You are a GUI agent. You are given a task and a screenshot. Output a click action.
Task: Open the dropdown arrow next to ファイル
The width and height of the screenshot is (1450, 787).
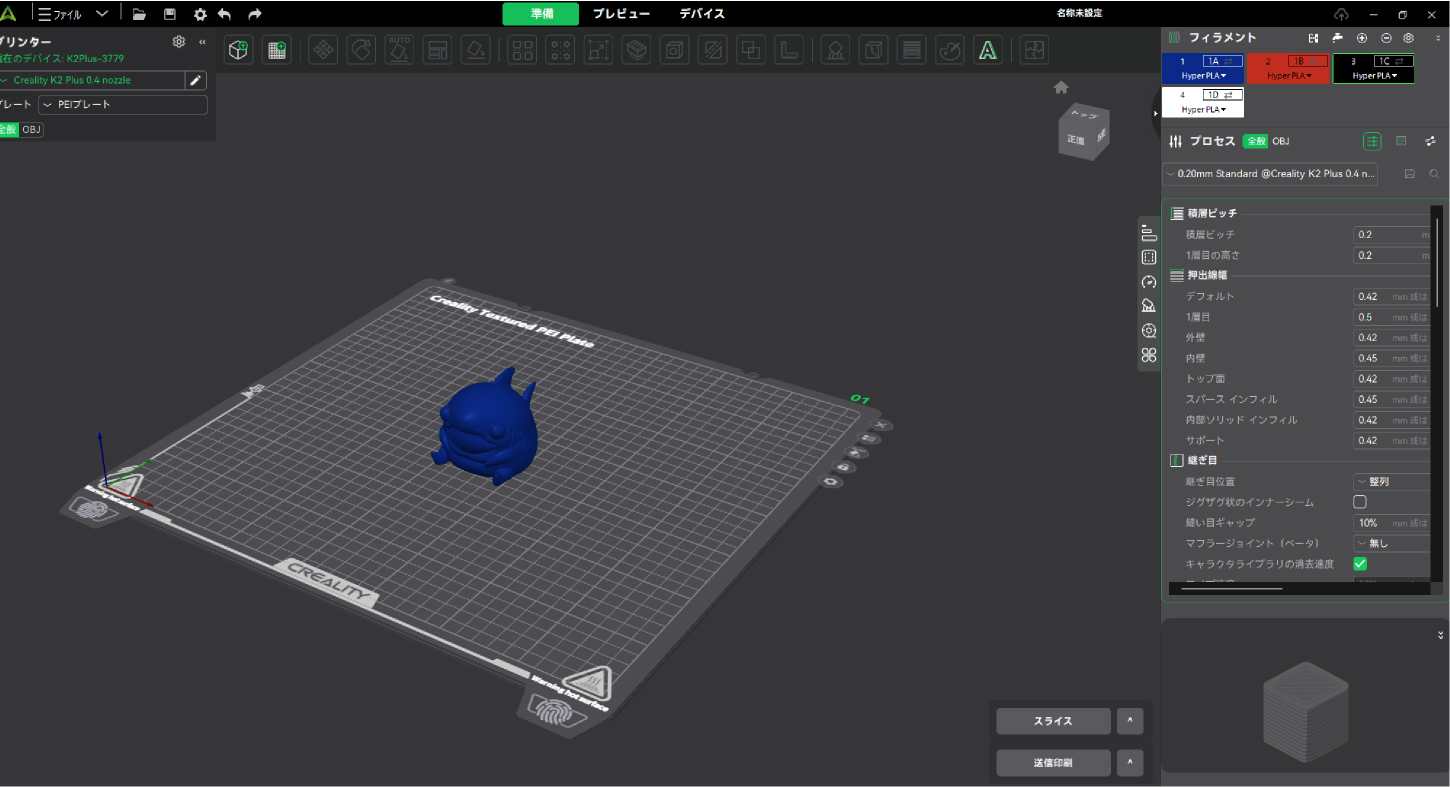point(102,14)
